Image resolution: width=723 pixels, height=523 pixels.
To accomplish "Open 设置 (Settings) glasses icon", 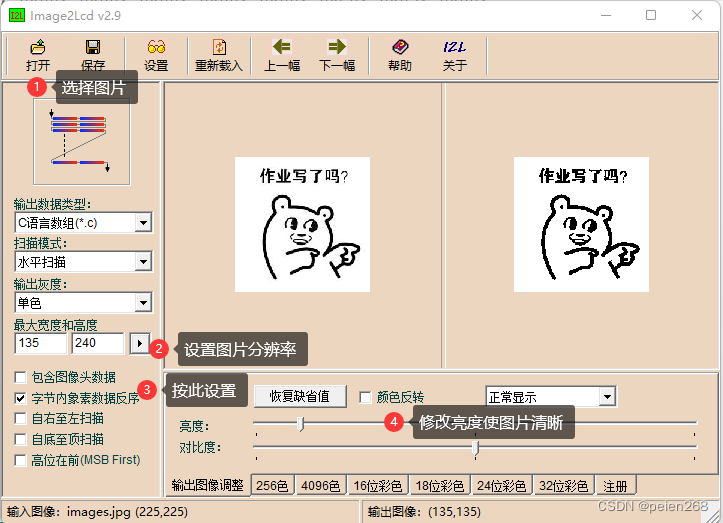I will pyautogui.click(x=156, y=47).
